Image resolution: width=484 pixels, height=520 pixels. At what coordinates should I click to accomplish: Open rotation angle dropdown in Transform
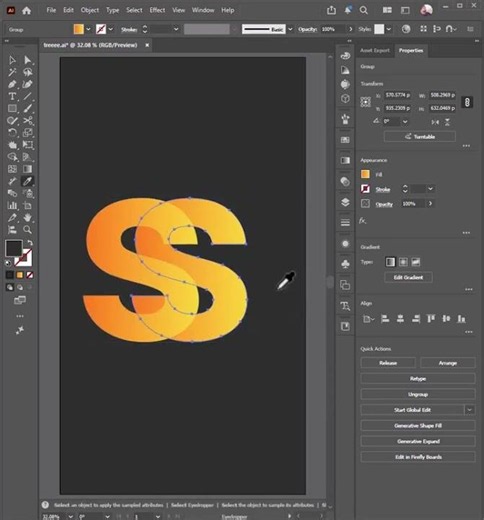point(405,122)
